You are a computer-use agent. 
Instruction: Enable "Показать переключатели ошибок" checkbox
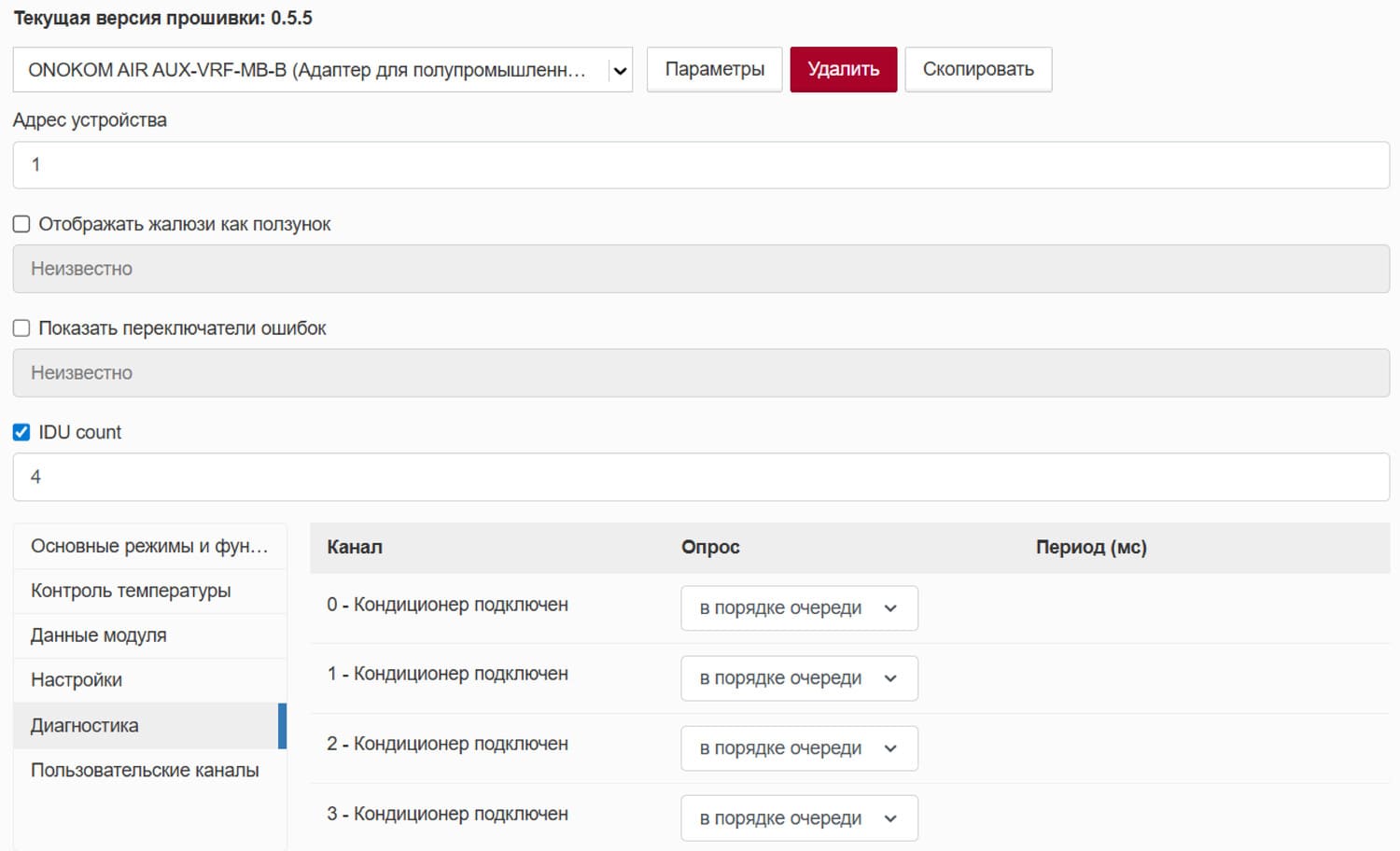tap(21, 328)
